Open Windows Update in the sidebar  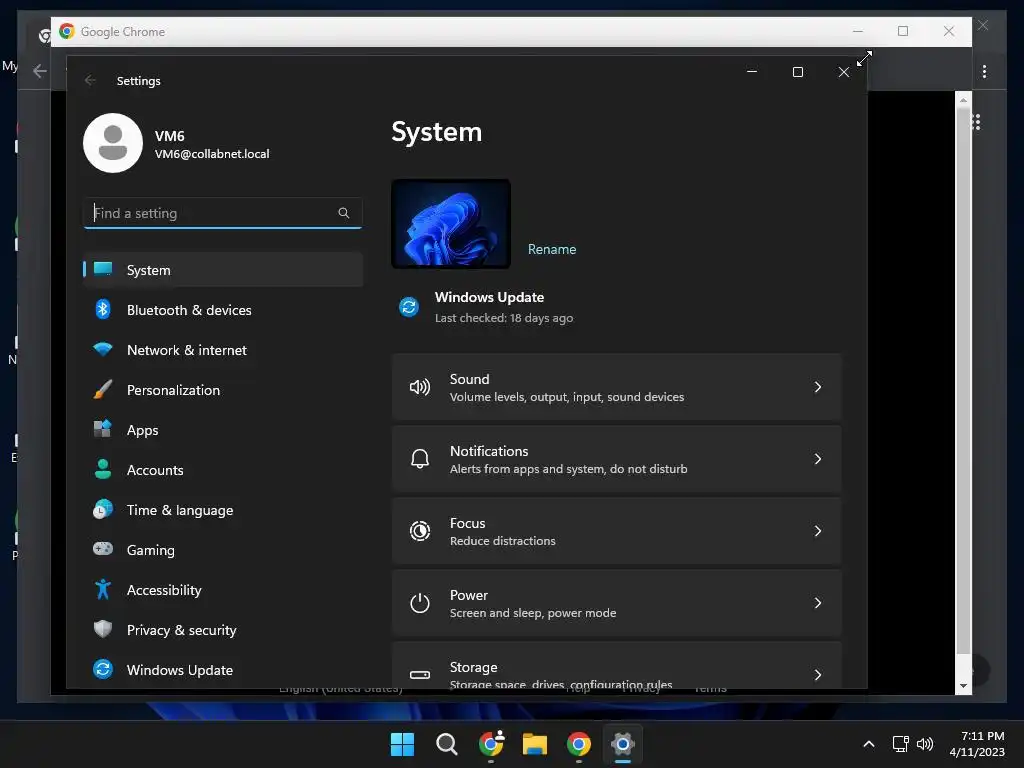[x=223, y=670]
